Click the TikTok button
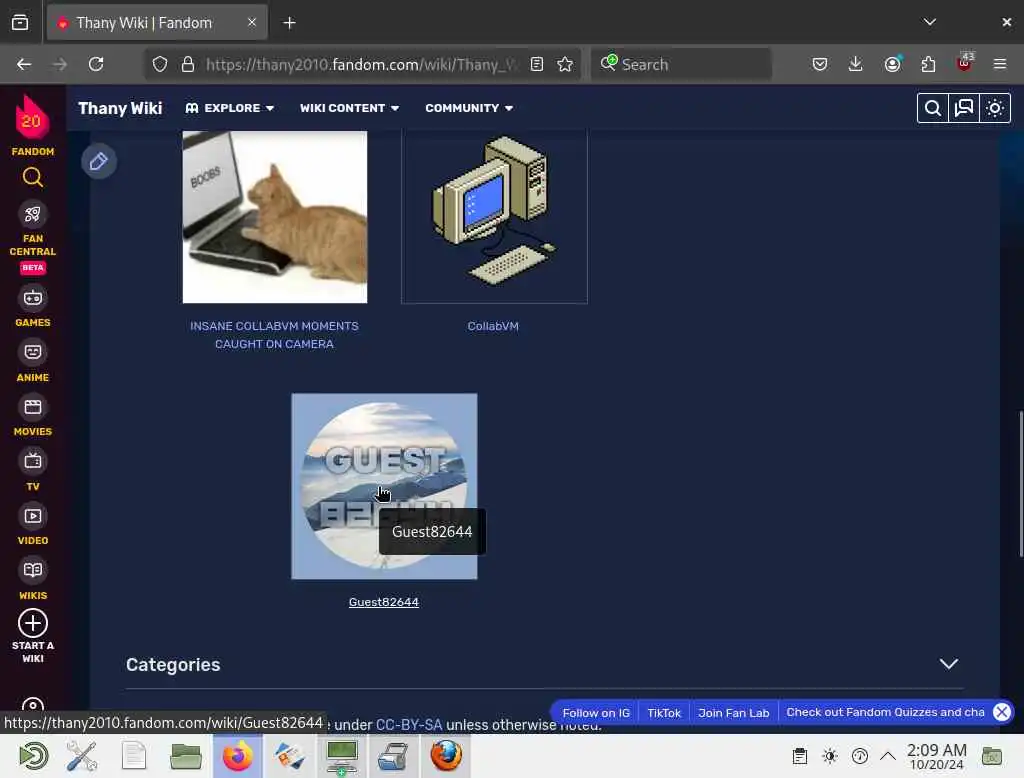Viewport: 1024px width, 778px height. (664, 713)
